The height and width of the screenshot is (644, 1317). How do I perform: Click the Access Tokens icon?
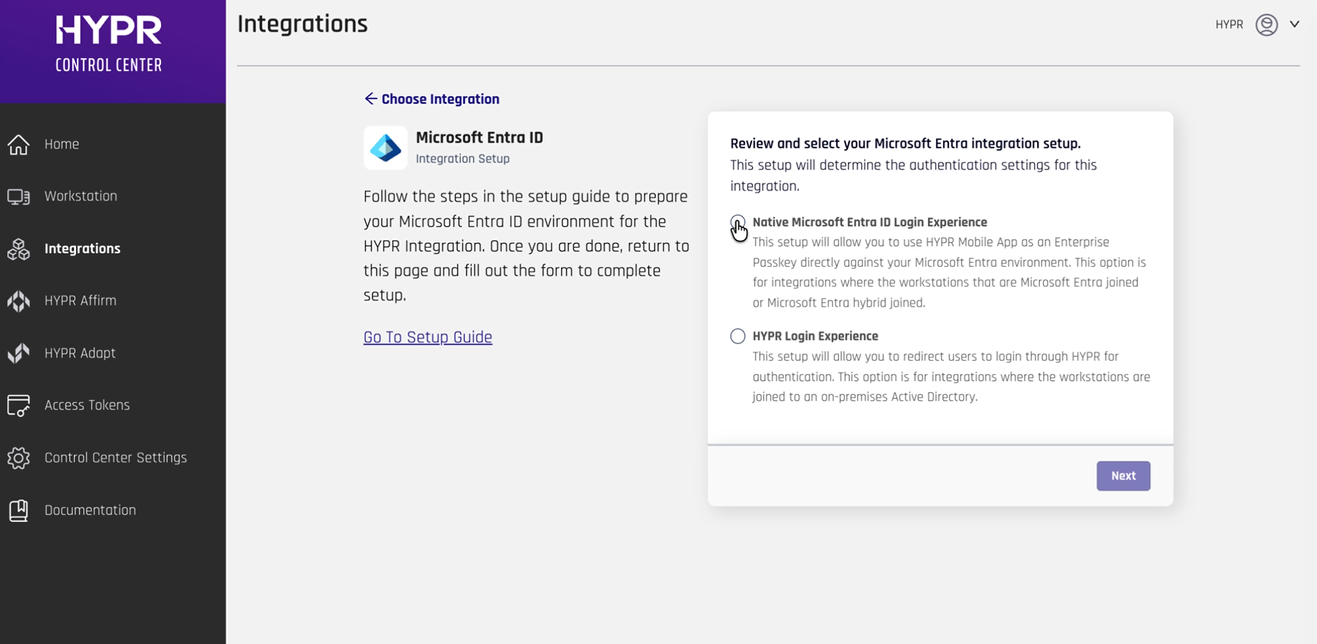[x=19, y=405]
